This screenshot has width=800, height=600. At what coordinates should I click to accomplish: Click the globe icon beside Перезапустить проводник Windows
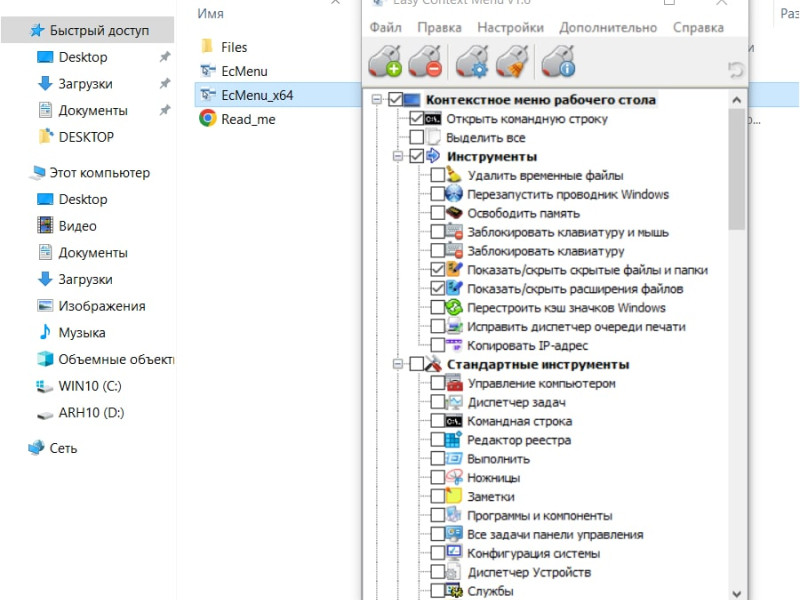tap(454, 194)
